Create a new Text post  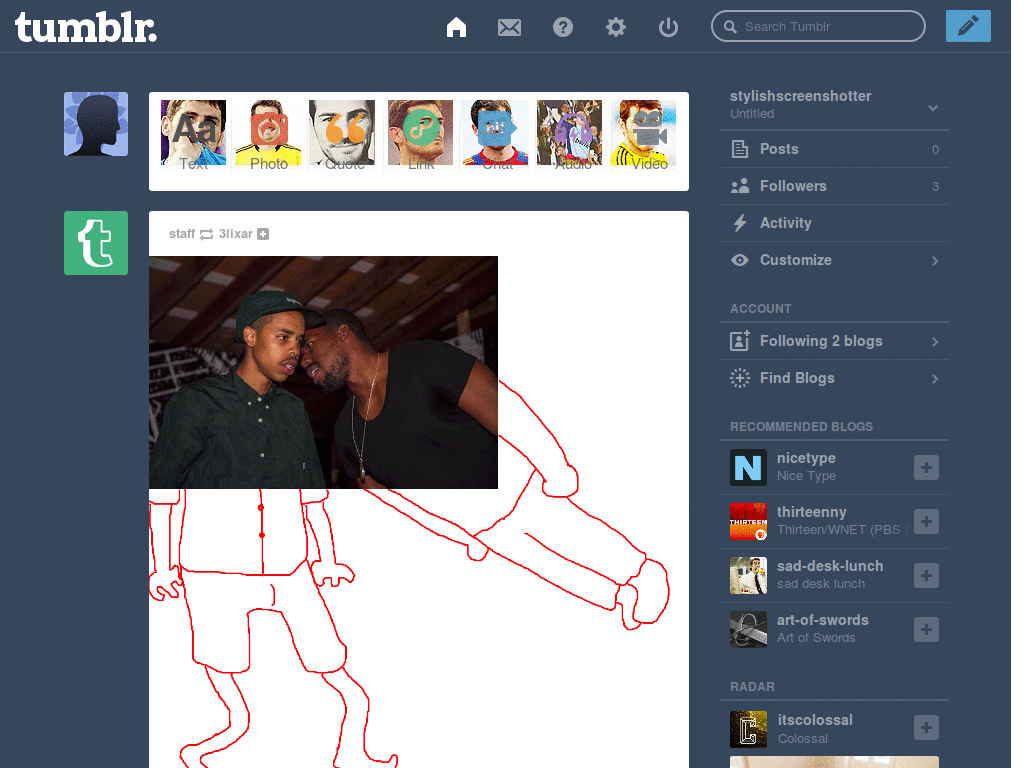coord(193,131)
